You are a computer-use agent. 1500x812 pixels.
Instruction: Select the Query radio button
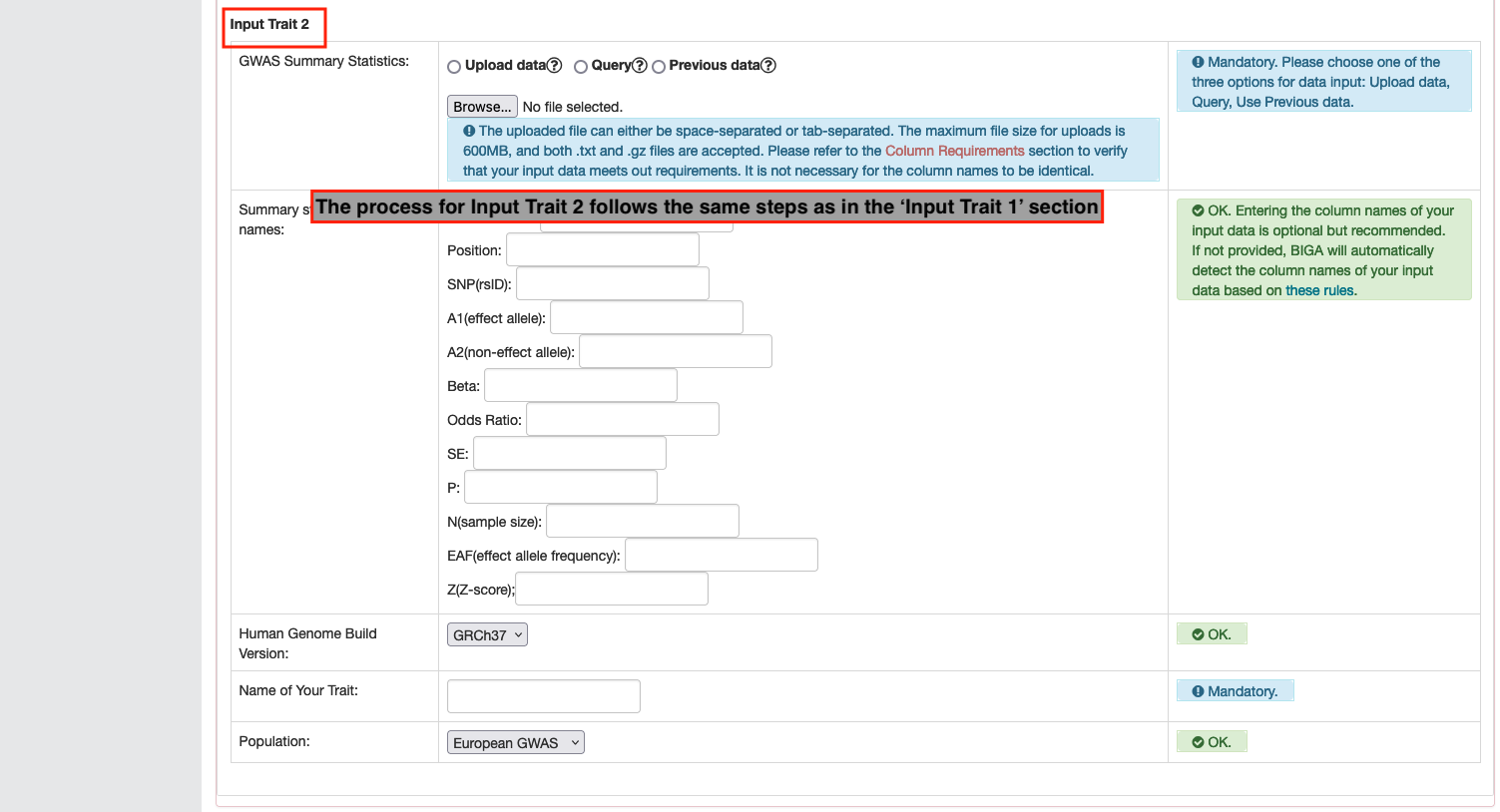[581, 67]
